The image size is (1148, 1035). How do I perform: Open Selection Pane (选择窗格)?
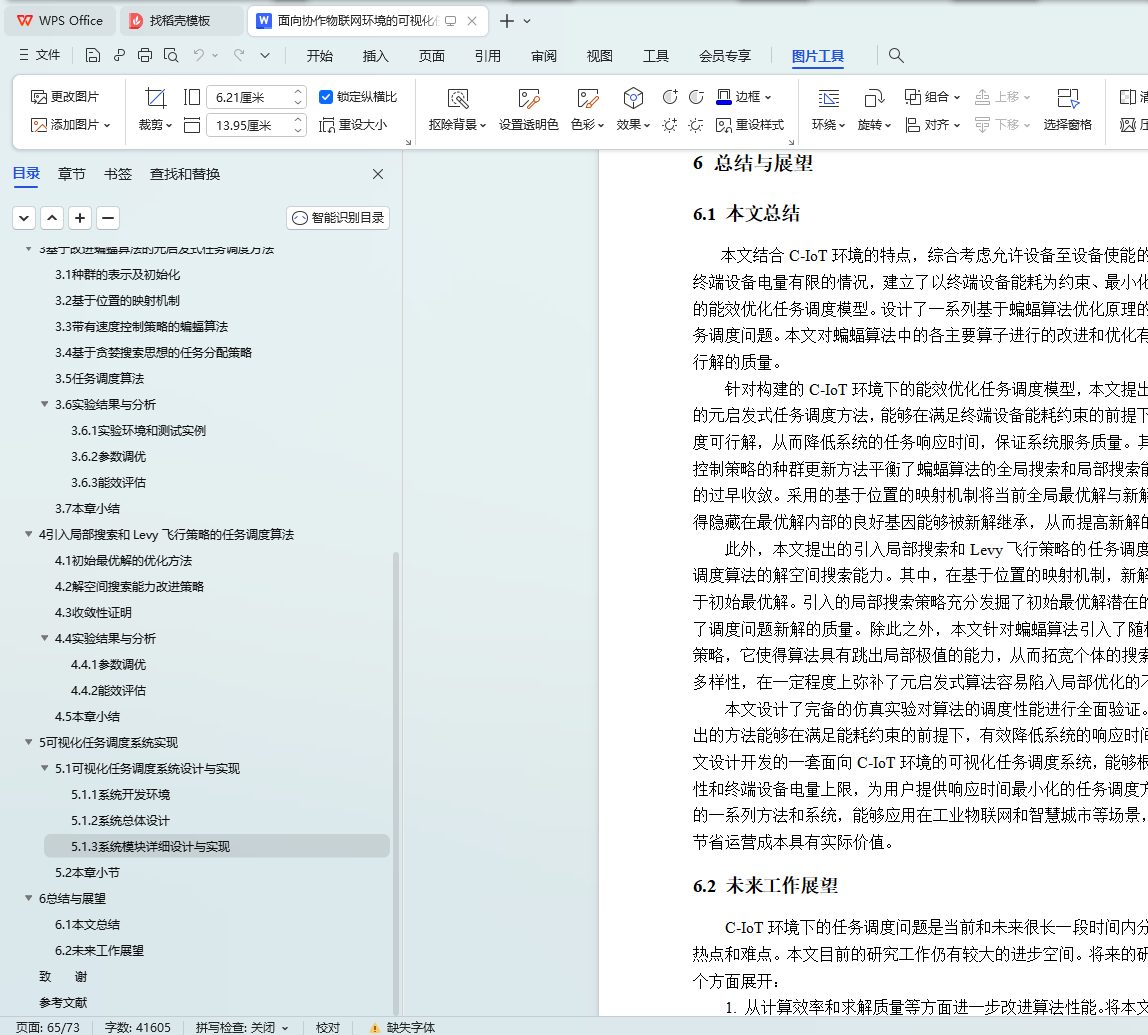click(x=1067, y=110)
